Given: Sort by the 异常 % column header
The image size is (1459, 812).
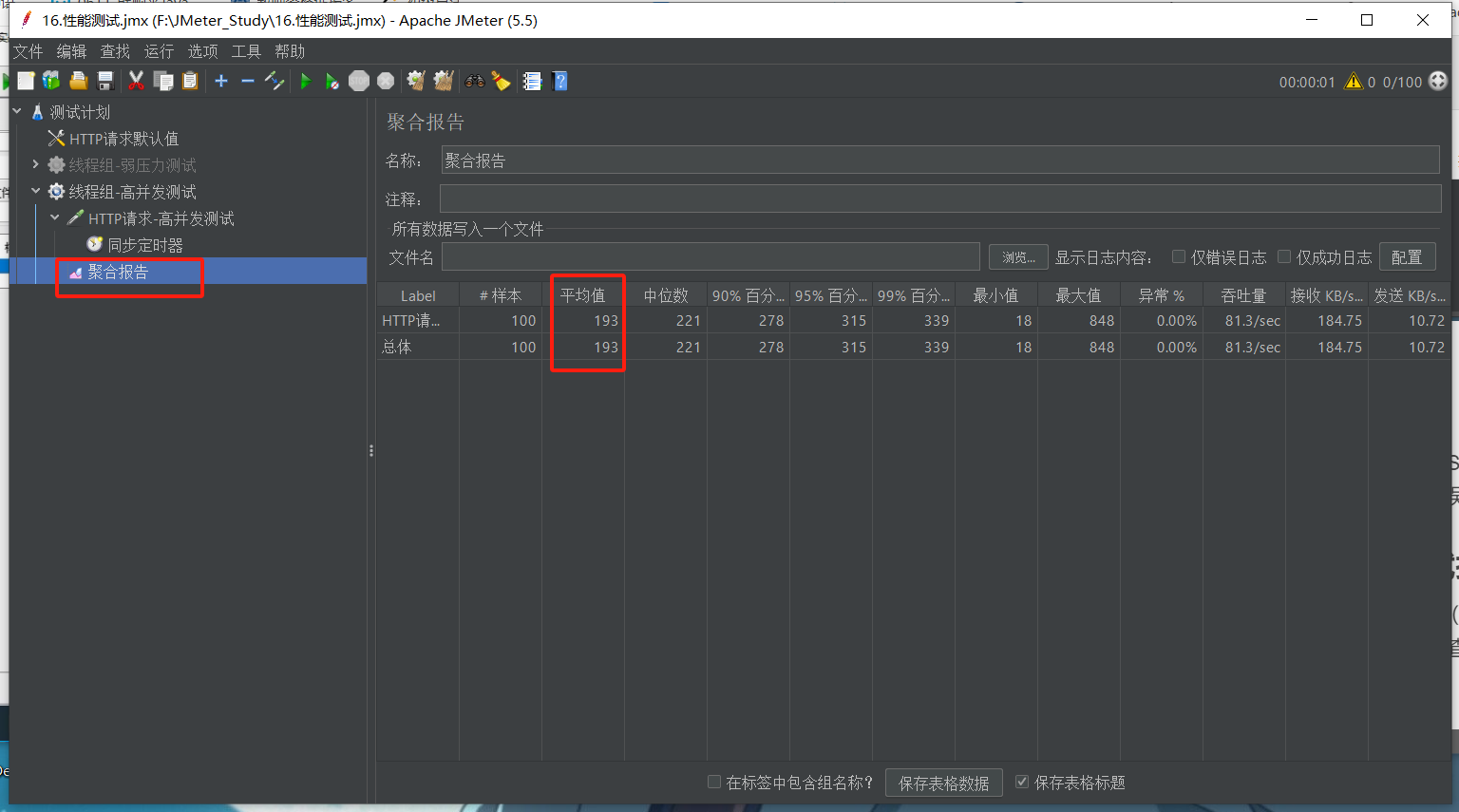Looking at the screenshot, I should (1162, 295).
